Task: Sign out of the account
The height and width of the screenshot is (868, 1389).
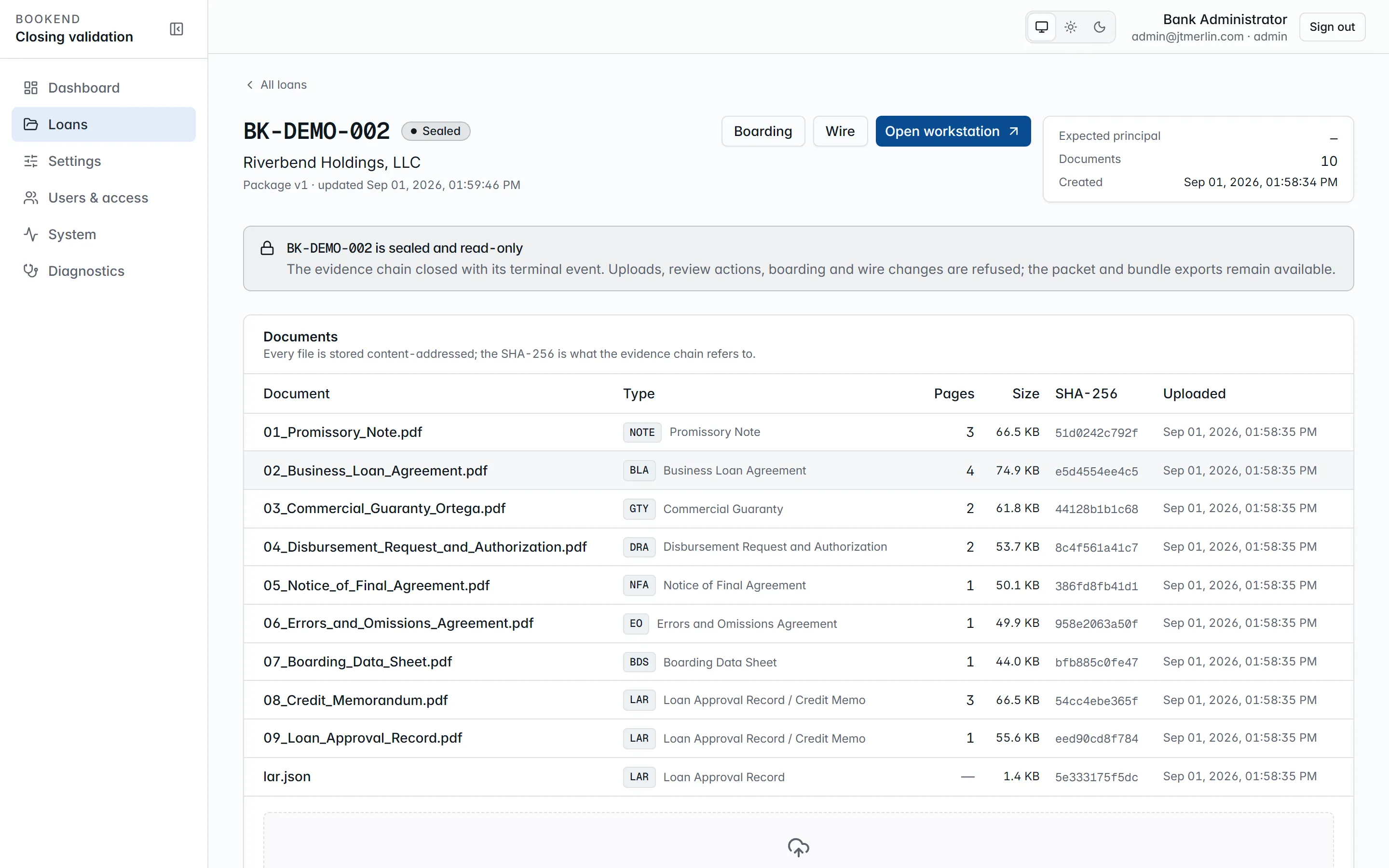Action: click(1332, 27)
